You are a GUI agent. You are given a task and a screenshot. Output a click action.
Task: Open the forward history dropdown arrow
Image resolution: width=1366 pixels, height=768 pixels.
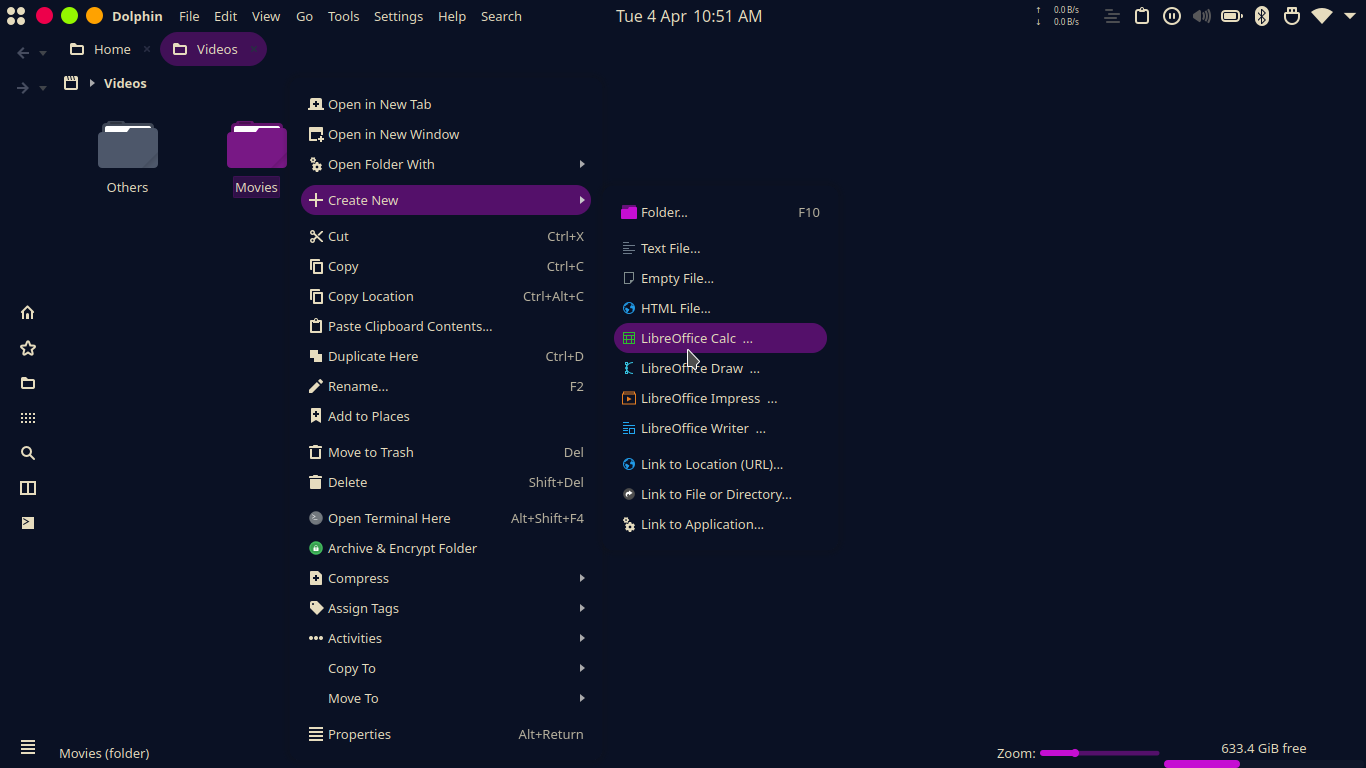click(x=43, y=89)
